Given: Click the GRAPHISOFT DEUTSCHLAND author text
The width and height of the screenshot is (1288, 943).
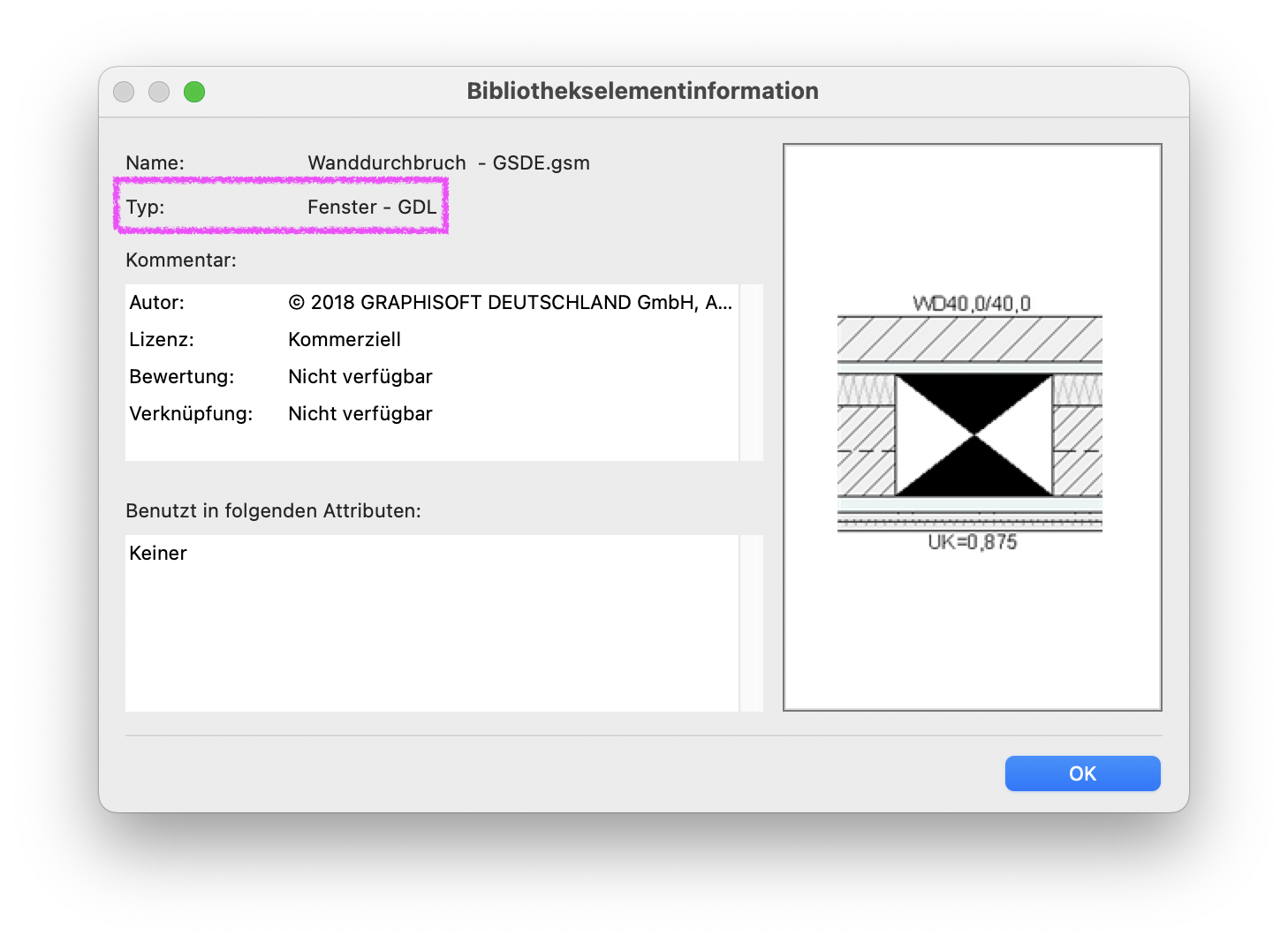Looking at the screenshot, I should pos(511,303).
